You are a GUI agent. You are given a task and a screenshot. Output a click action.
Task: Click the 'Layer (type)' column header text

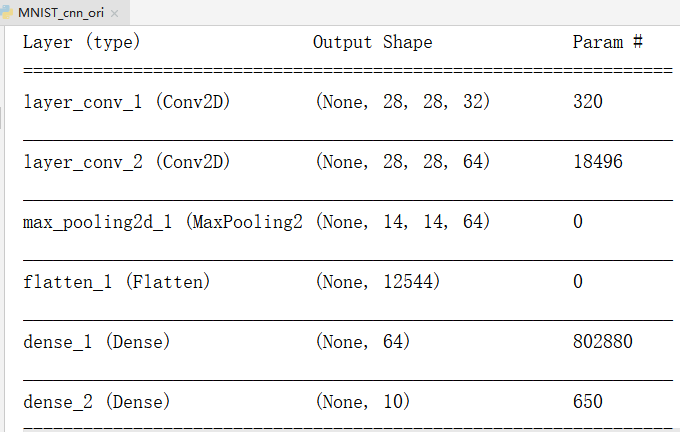[82, 42]
